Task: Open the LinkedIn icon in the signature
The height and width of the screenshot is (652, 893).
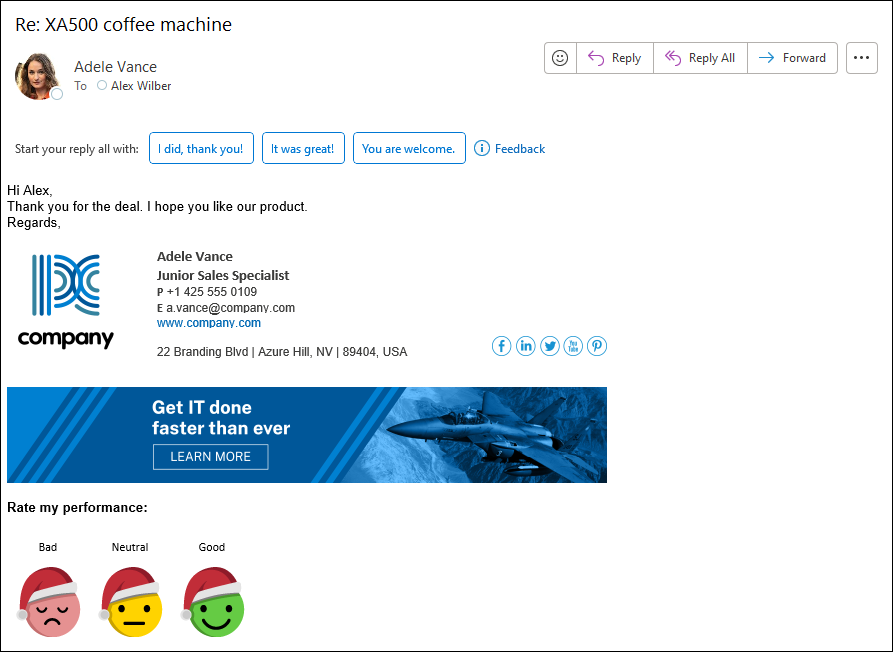Action: tap(525, 346)
